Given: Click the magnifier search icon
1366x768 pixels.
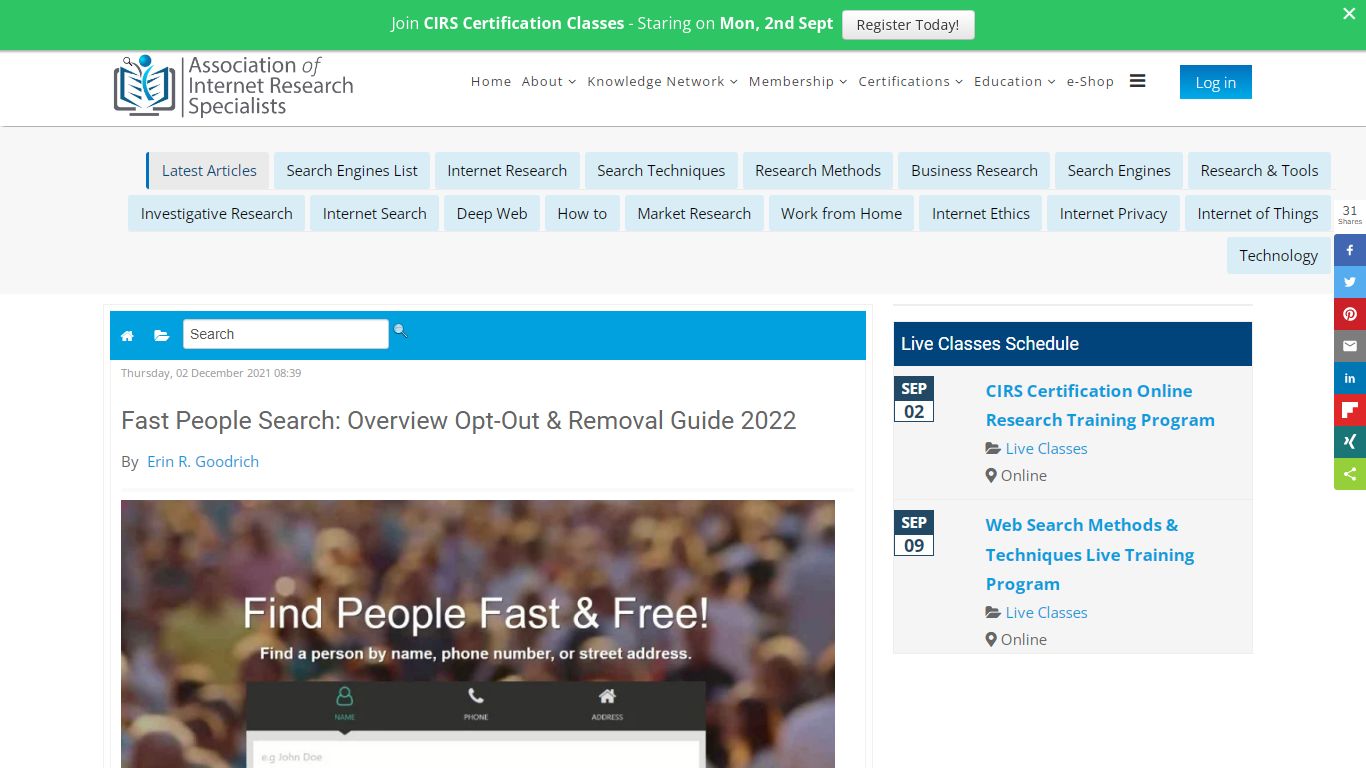Looking at the screenshot, I should point(400,330).
